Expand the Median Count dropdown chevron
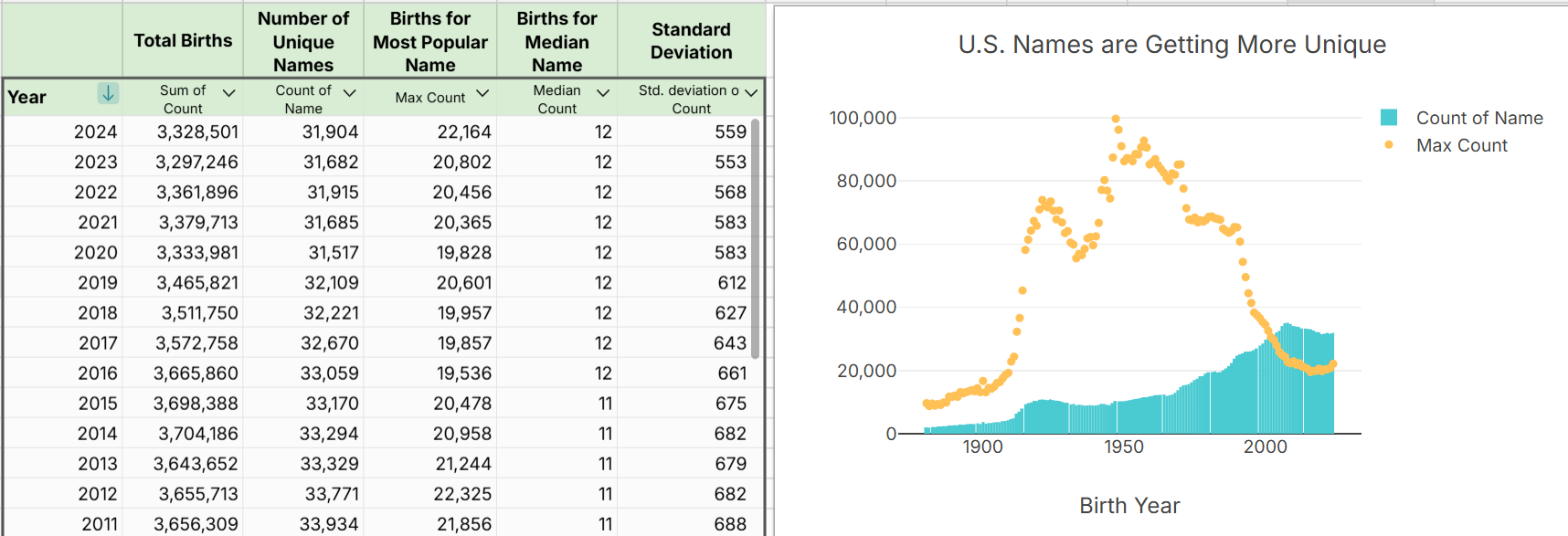 pyautogui.click(x=603, y=93)
